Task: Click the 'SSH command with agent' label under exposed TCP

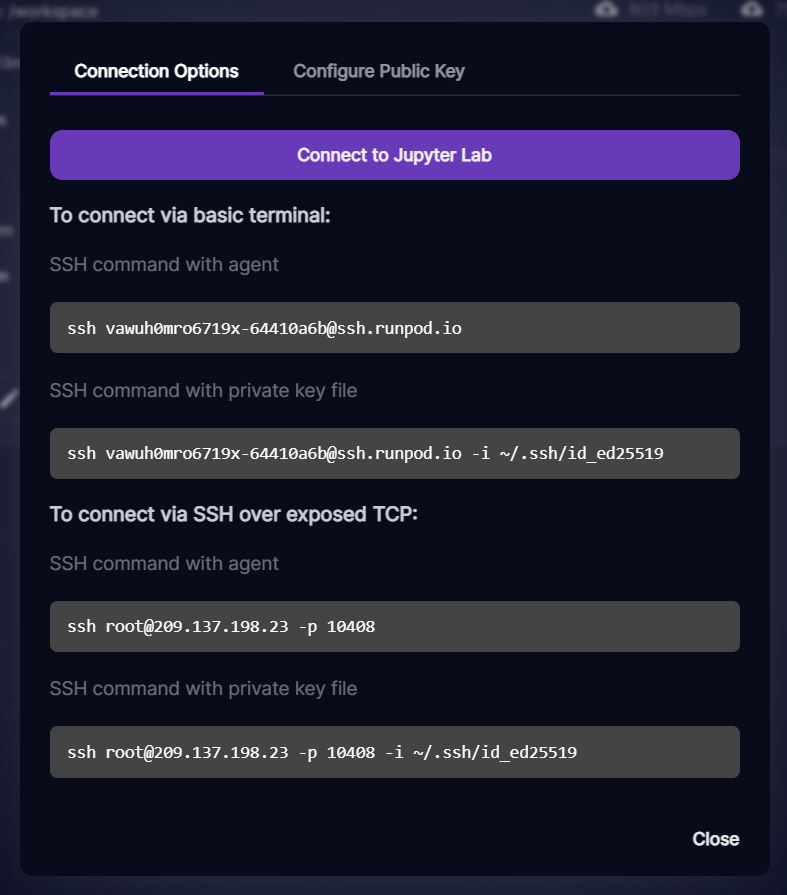Action: [x=164, y=564]
